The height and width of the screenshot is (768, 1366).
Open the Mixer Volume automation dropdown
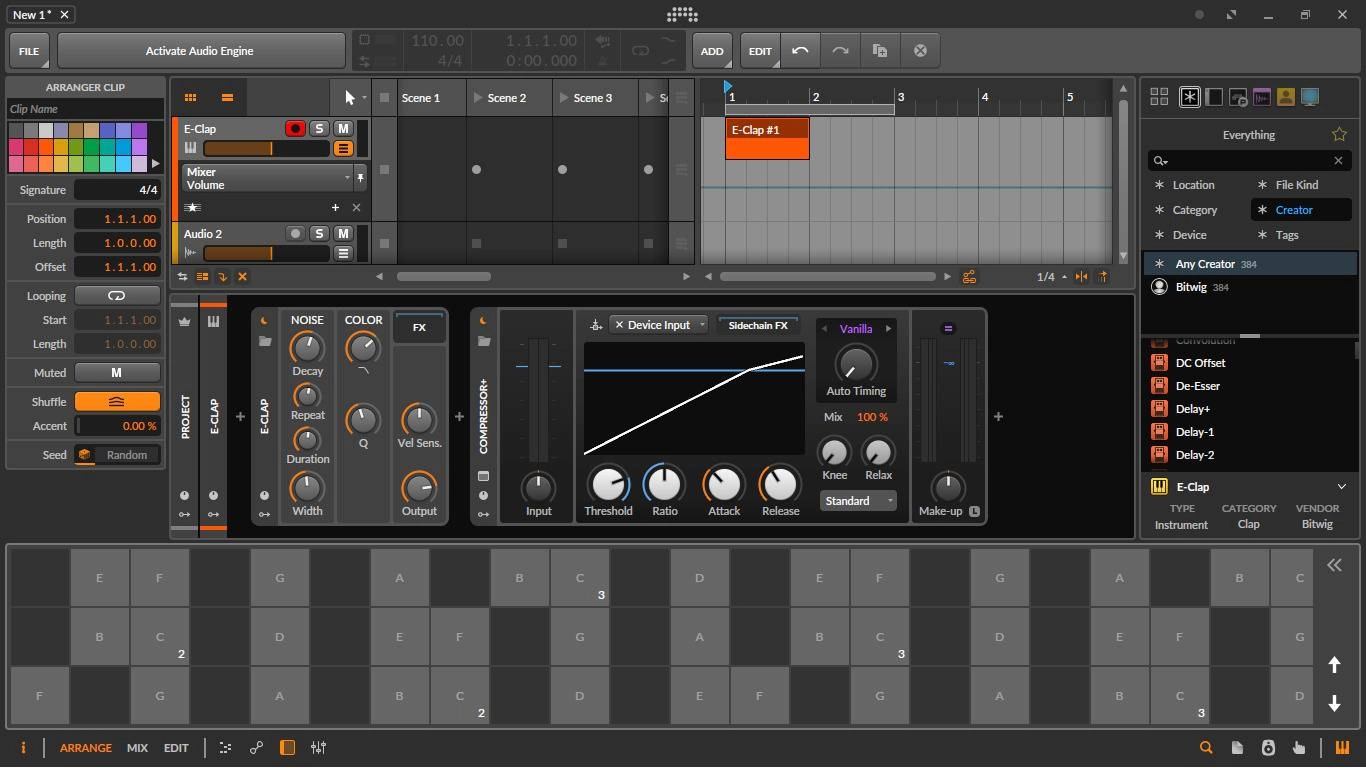pos(267,178)
